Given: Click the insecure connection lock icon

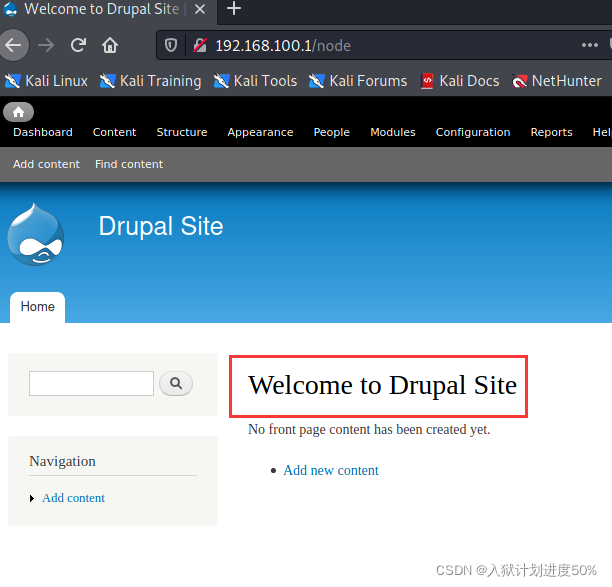Looking at the screenshot, I should pyautogui.click(x=200, y=46).
